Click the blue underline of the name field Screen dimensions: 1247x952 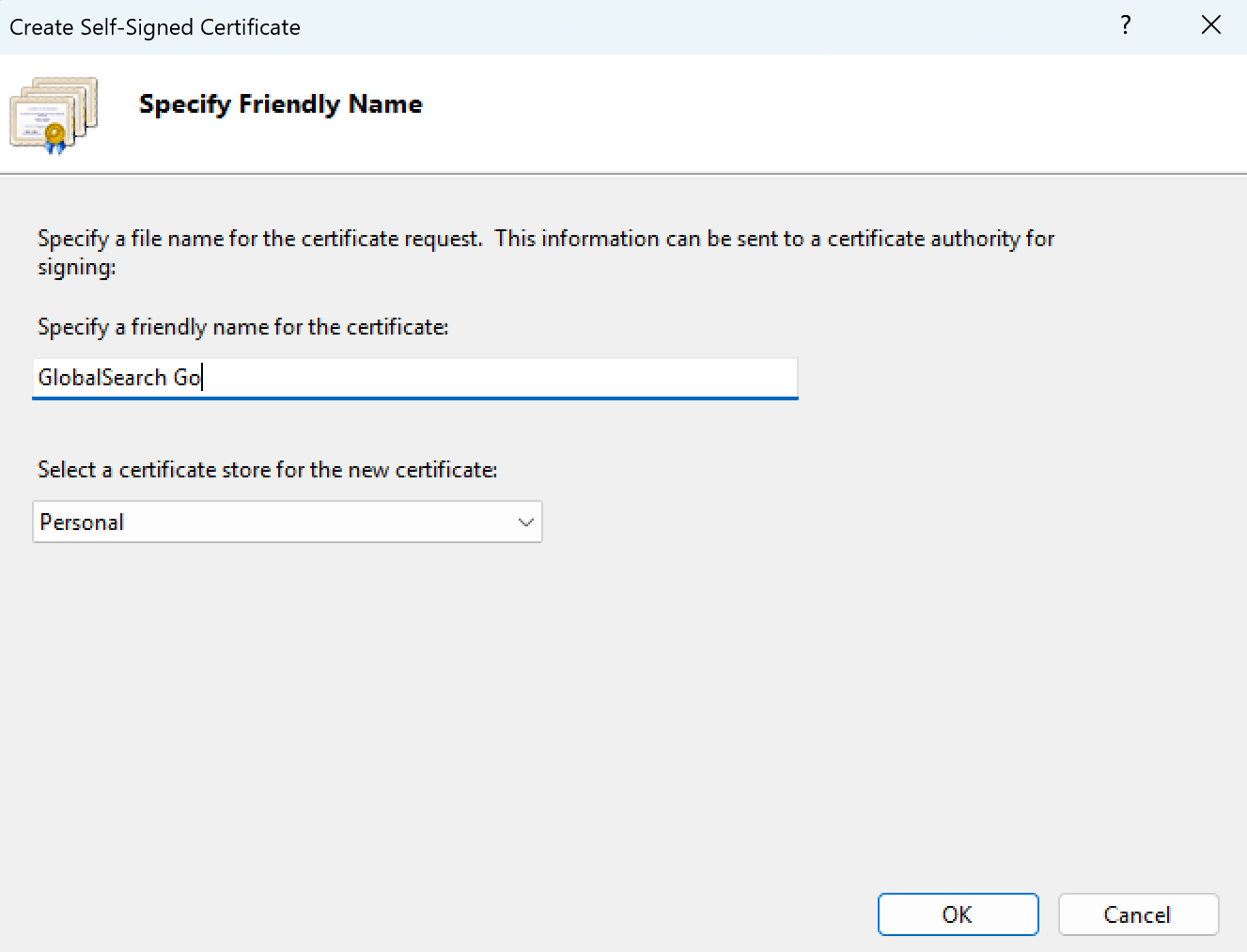point(413,398)
